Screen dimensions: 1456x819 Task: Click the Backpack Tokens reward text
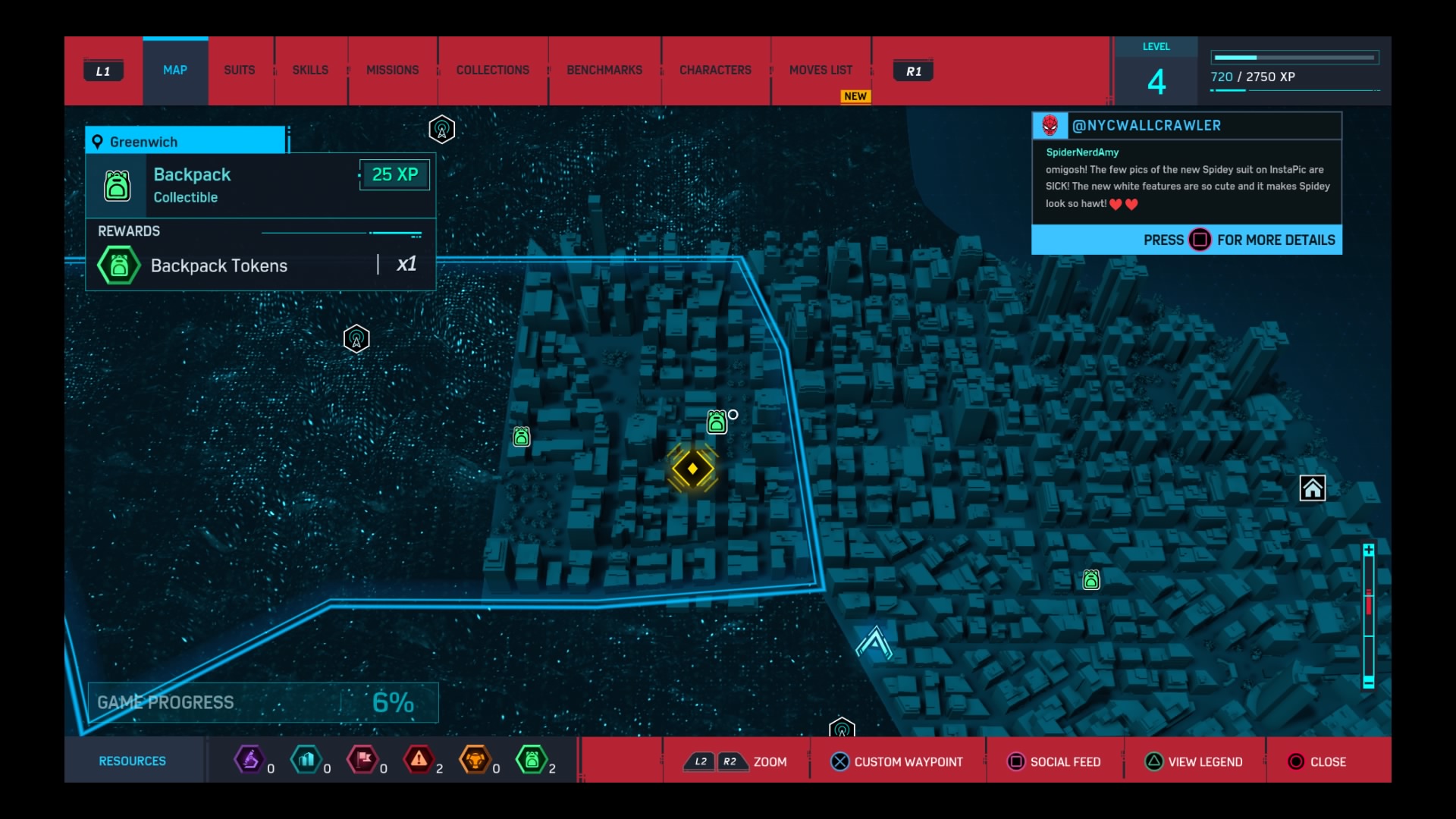pyautogui.click(x=219, y=265)
